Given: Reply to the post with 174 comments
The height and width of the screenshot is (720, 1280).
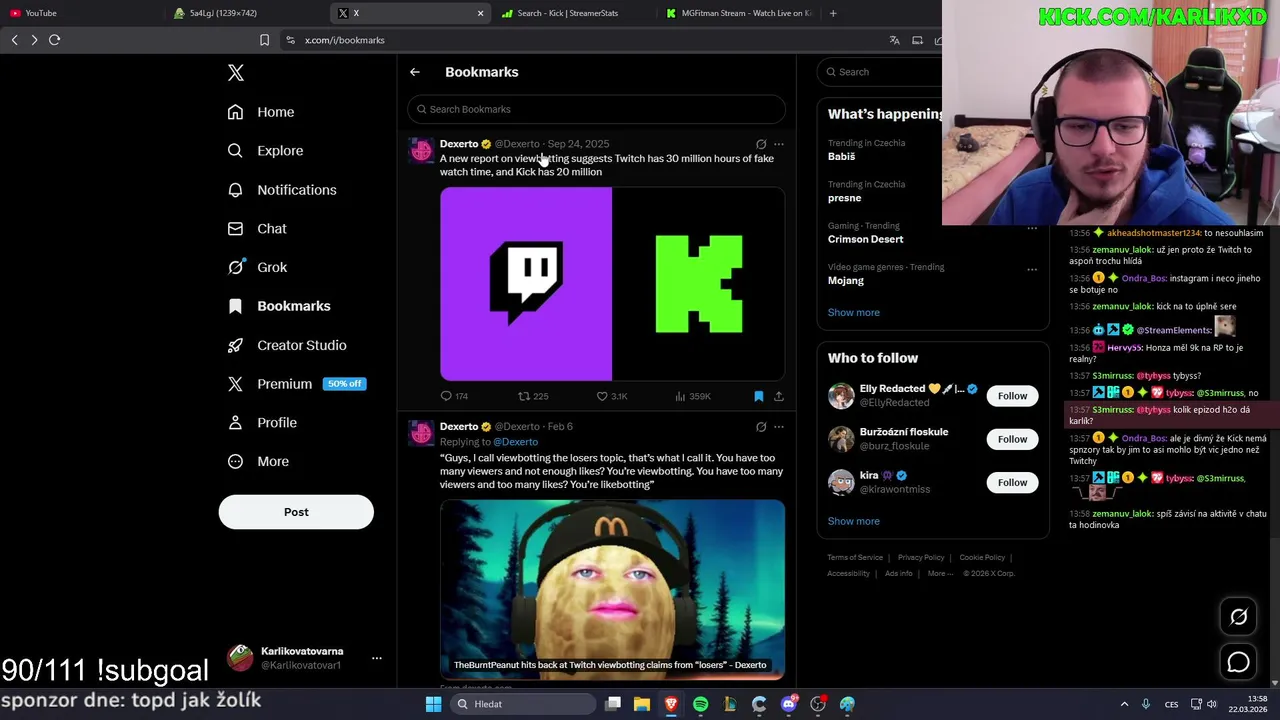Looking at the screenshot, I should click(454, 396).
